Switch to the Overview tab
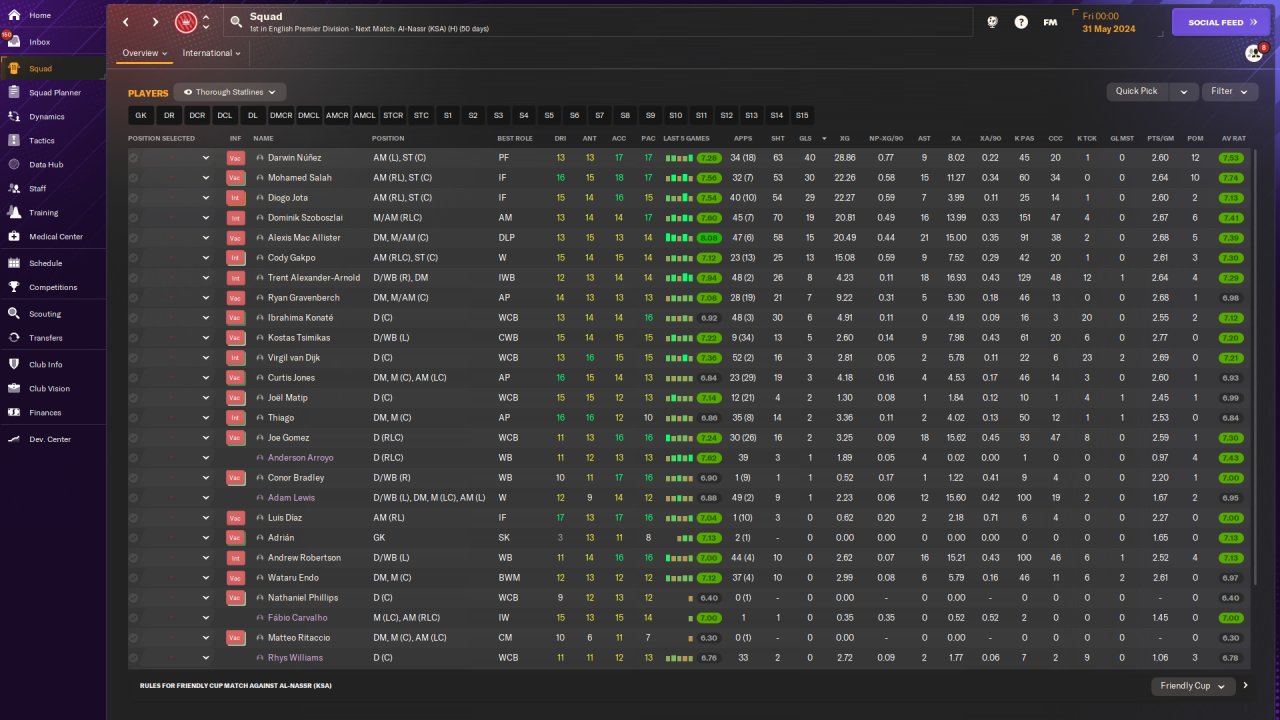 coord(145,53)
